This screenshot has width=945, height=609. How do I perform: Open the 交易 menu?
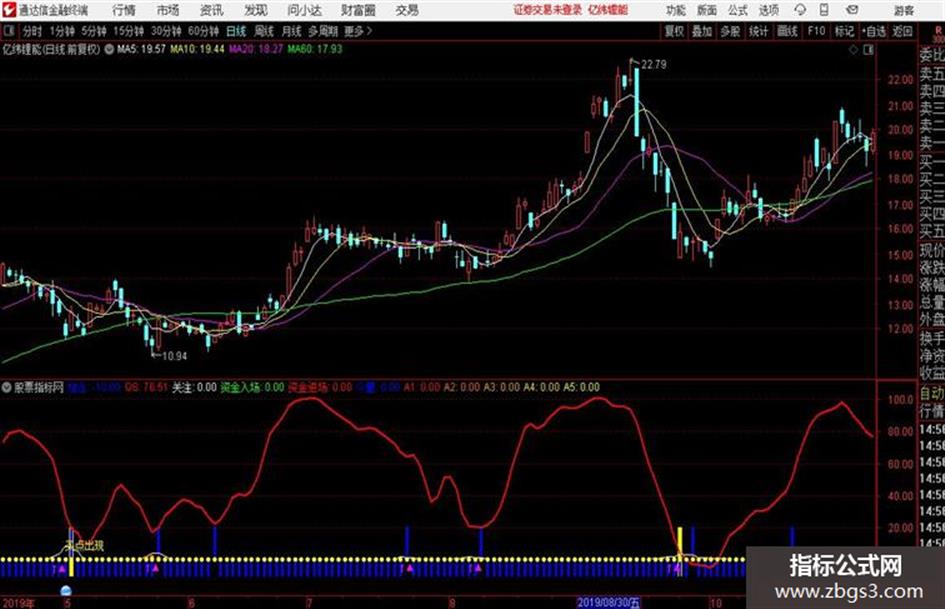tap(407, 10)
